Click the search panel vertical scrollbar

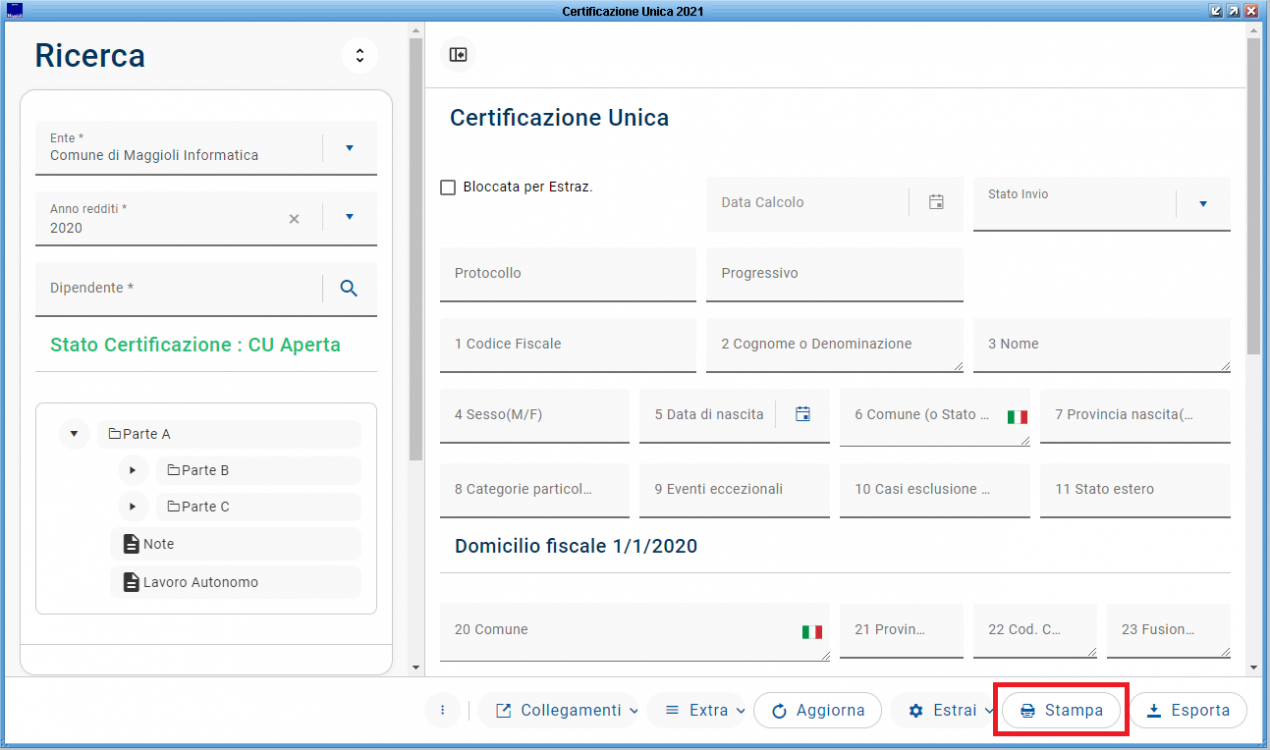point(416,250)
